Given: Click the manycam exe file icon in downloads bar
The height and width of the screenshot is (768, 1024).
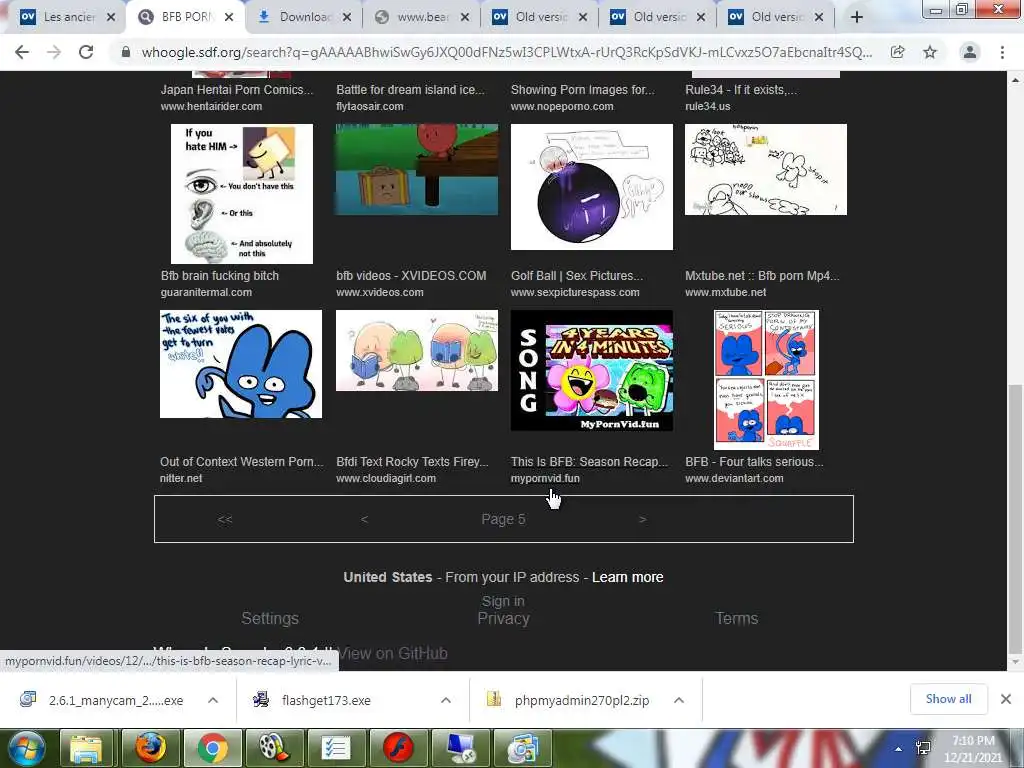Looking at the screenshot, I should coord(28,699).
